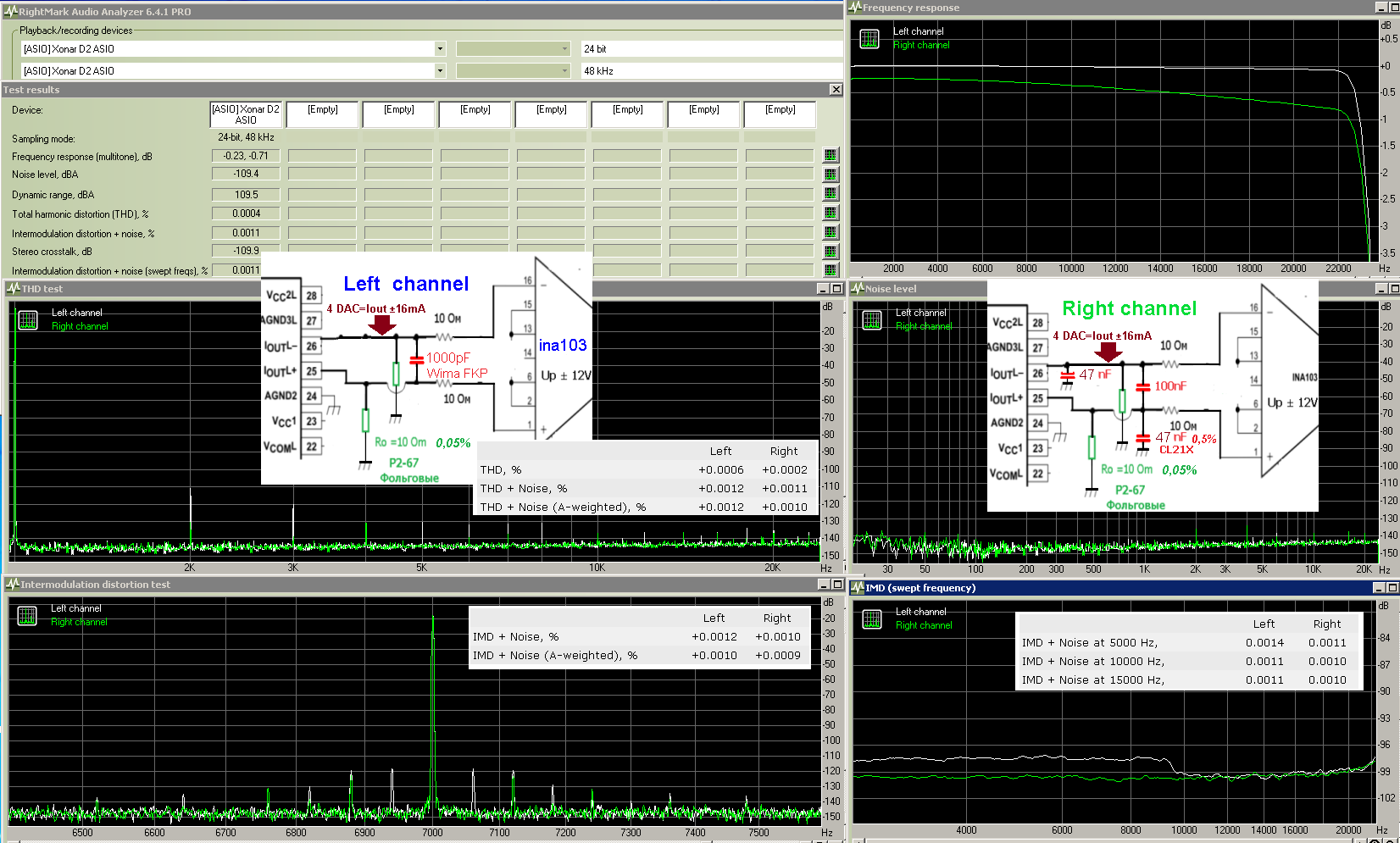
Task: Click the spectrum icon in IMD swept frequency window
Action: point(872,618)
